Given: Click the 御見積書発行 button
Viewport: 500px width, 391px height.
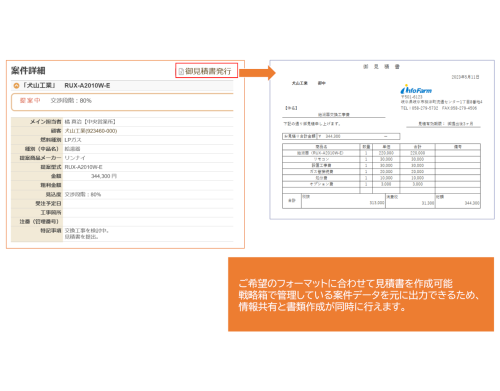Looking at the screenshot, I should point(206,71).
